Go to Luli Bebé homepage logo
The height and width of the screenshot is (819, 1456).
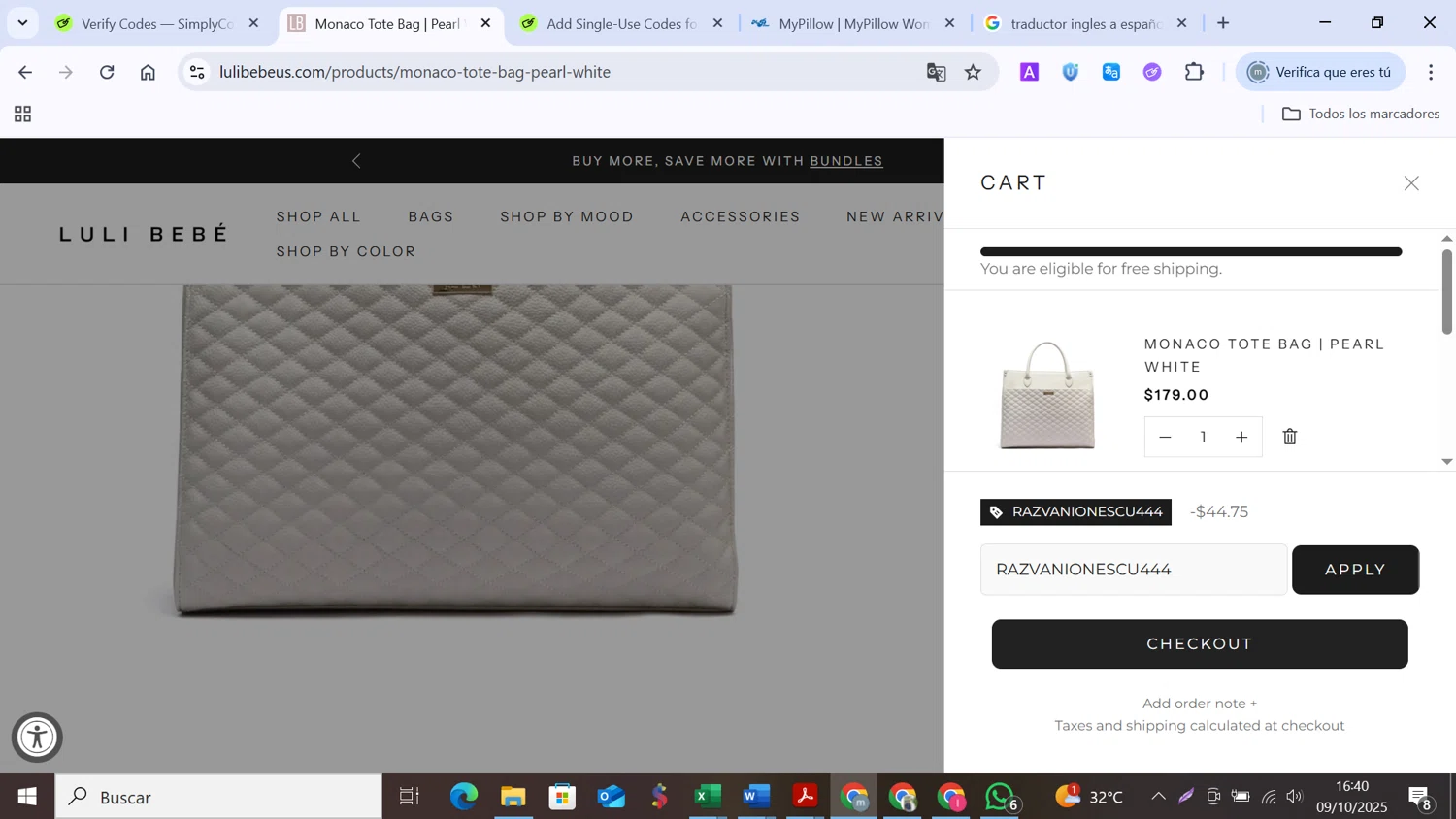pos(144,234)
